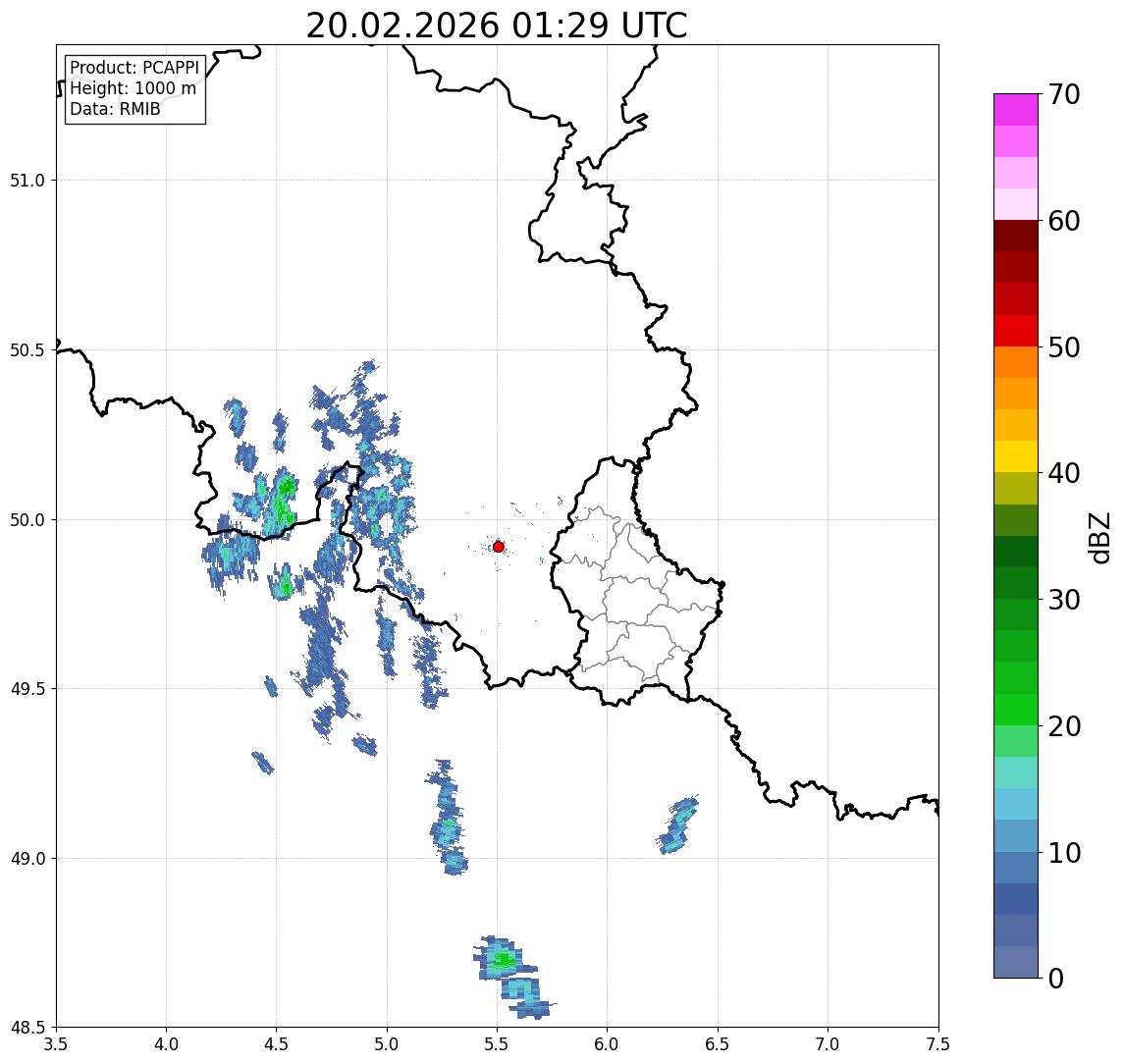Viewport: 1124px width, 1064px height.
Task: Click longitude axis label 6.5
Action: (x=718, y=1044)
